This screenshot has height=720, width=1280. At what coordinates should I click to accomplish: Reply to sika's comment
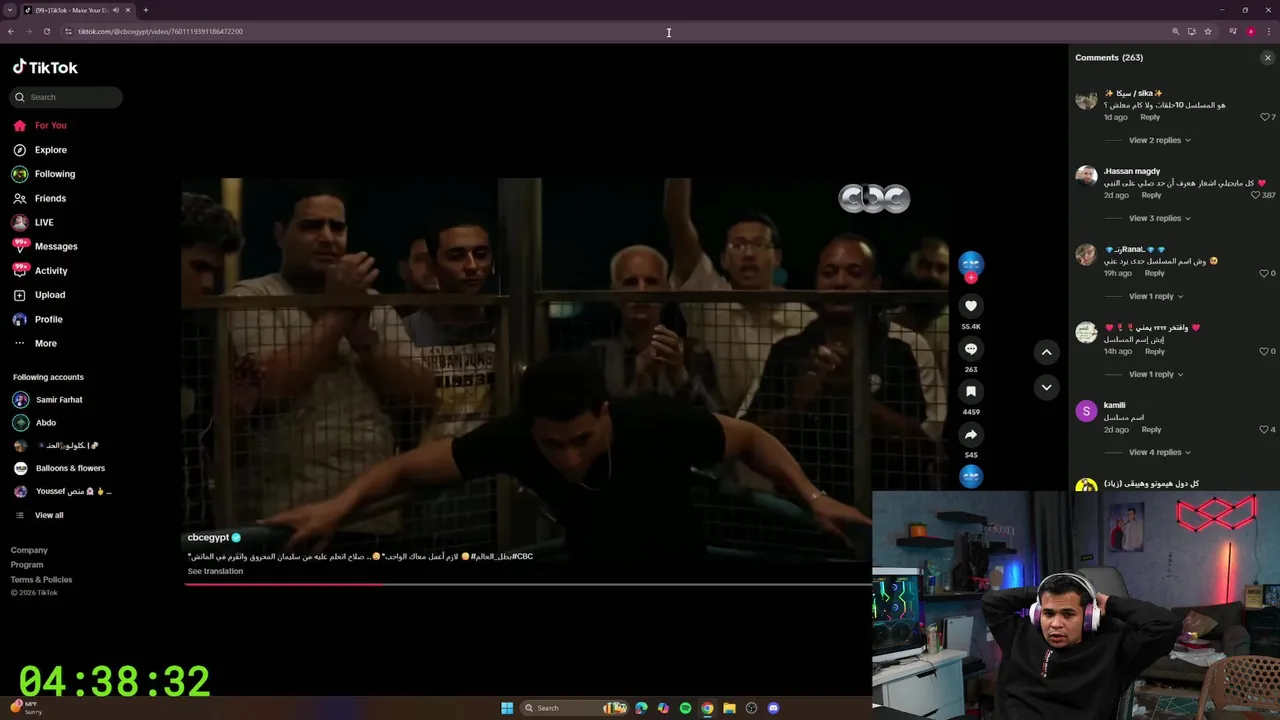pos(1150,117)
